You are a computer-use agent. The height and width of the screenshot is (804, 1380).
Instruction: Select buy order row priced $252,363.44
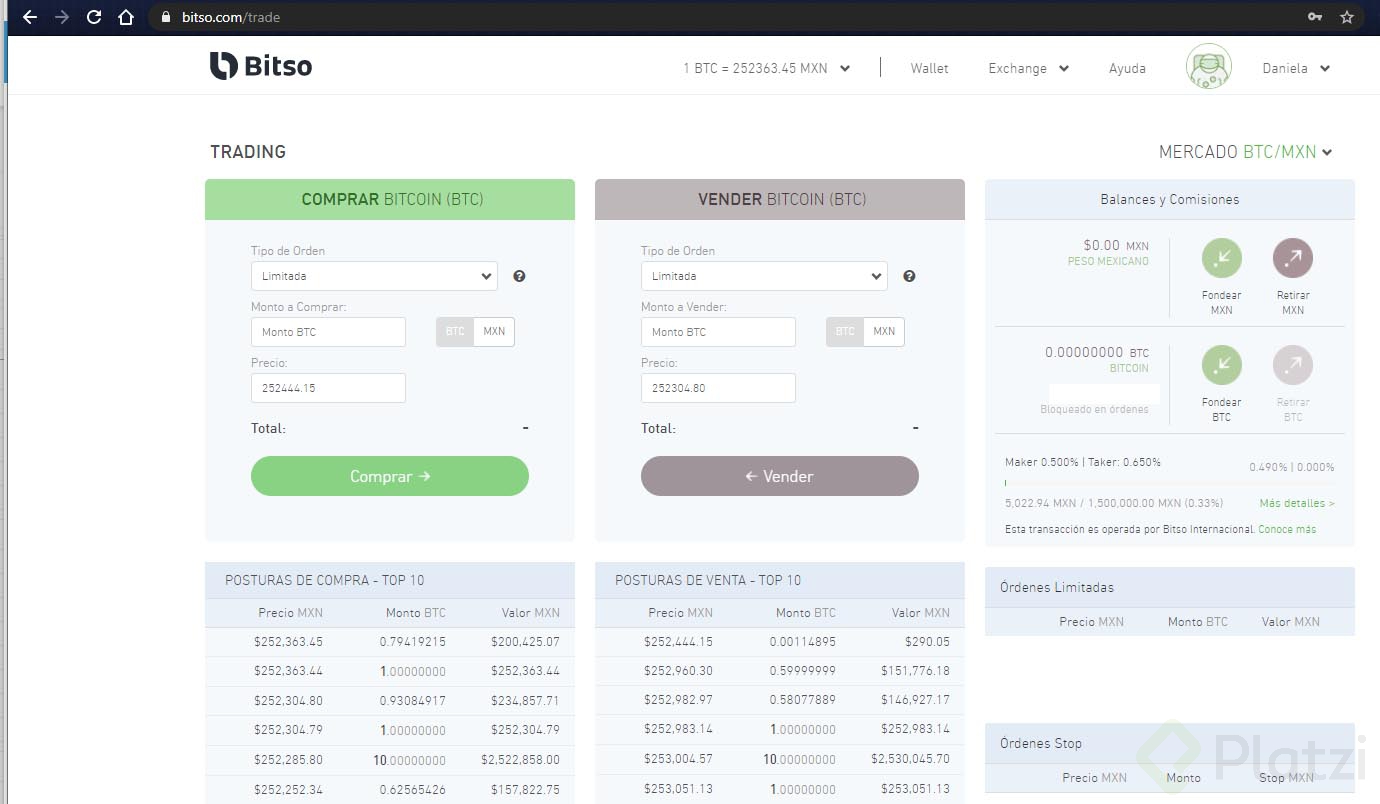click(x=390, y=671)
